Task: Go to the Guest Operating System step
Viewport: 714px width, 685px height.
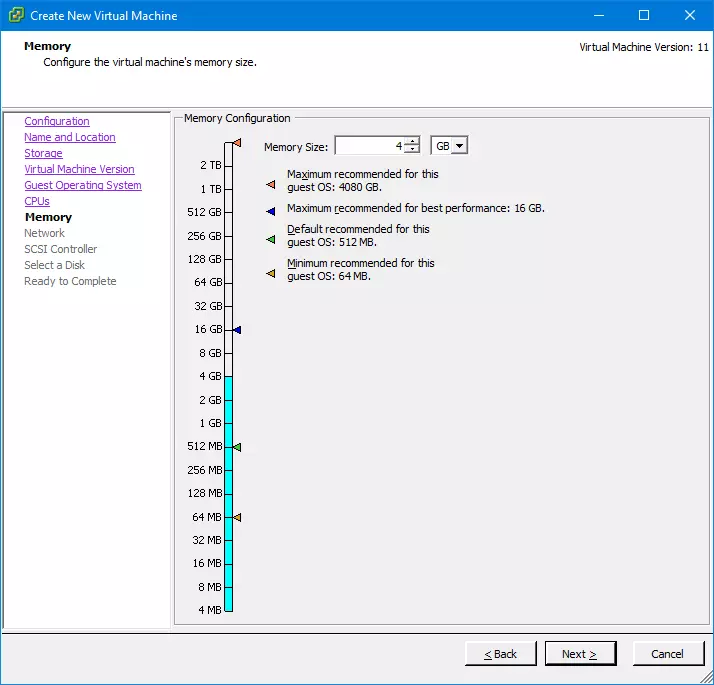Action: [83, 185]
